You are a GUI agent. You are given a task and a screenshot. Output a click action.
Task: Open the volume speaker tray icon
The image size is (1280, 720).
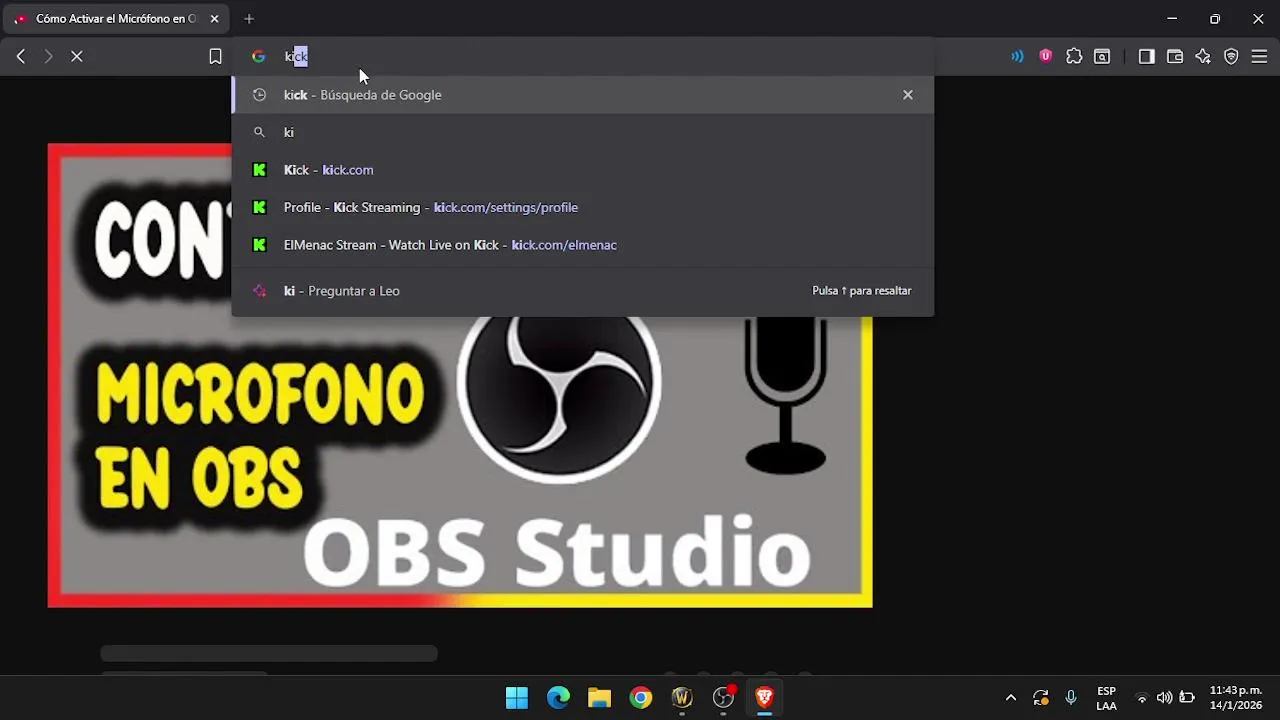[1164, 698]
